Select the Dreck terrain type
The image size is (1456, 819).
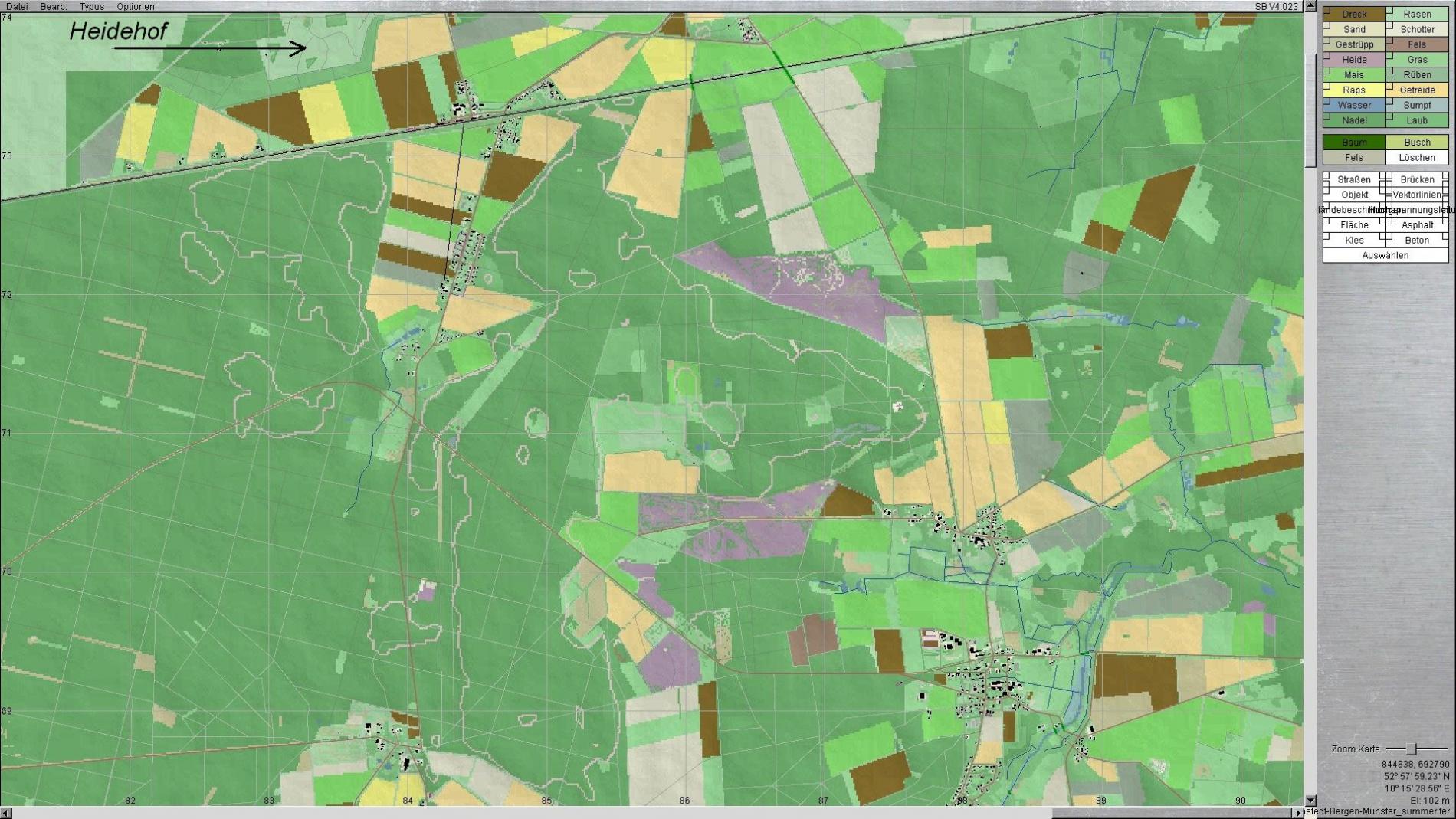point(1354,14)
